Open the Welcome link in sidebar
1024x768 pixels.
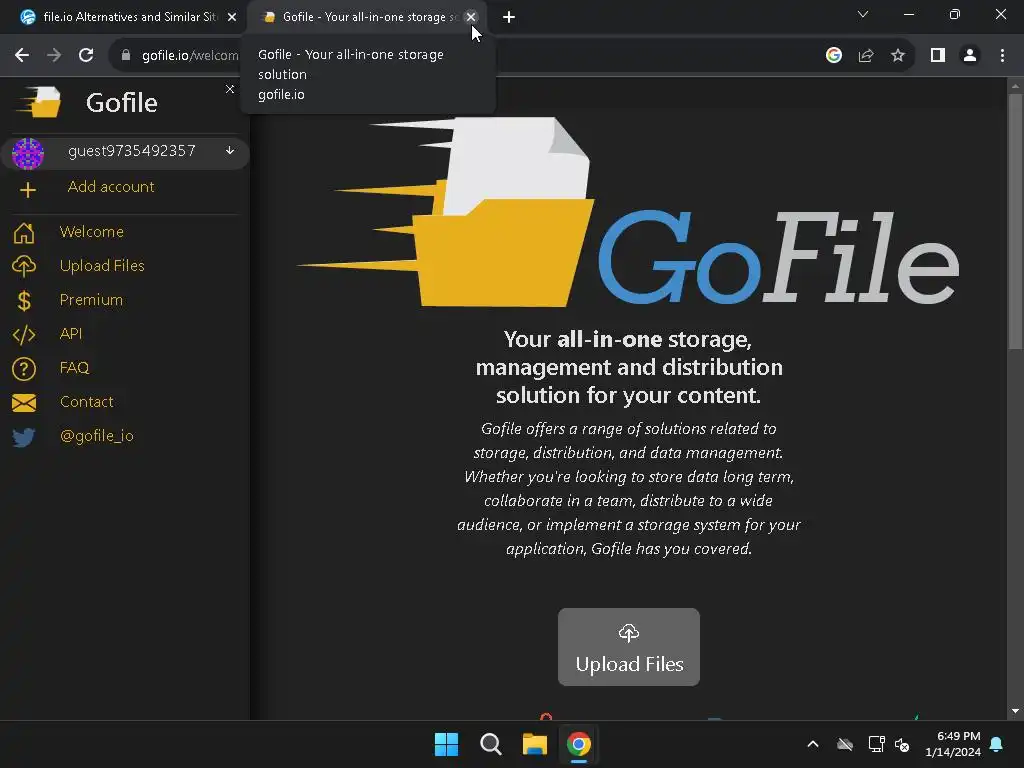[91, 232]
